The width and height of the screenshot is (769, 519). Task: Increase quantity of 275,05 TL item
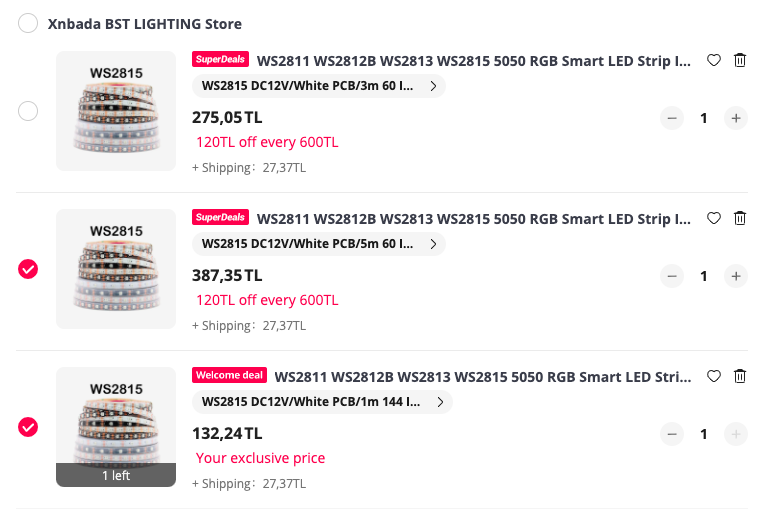click(736, 118)
